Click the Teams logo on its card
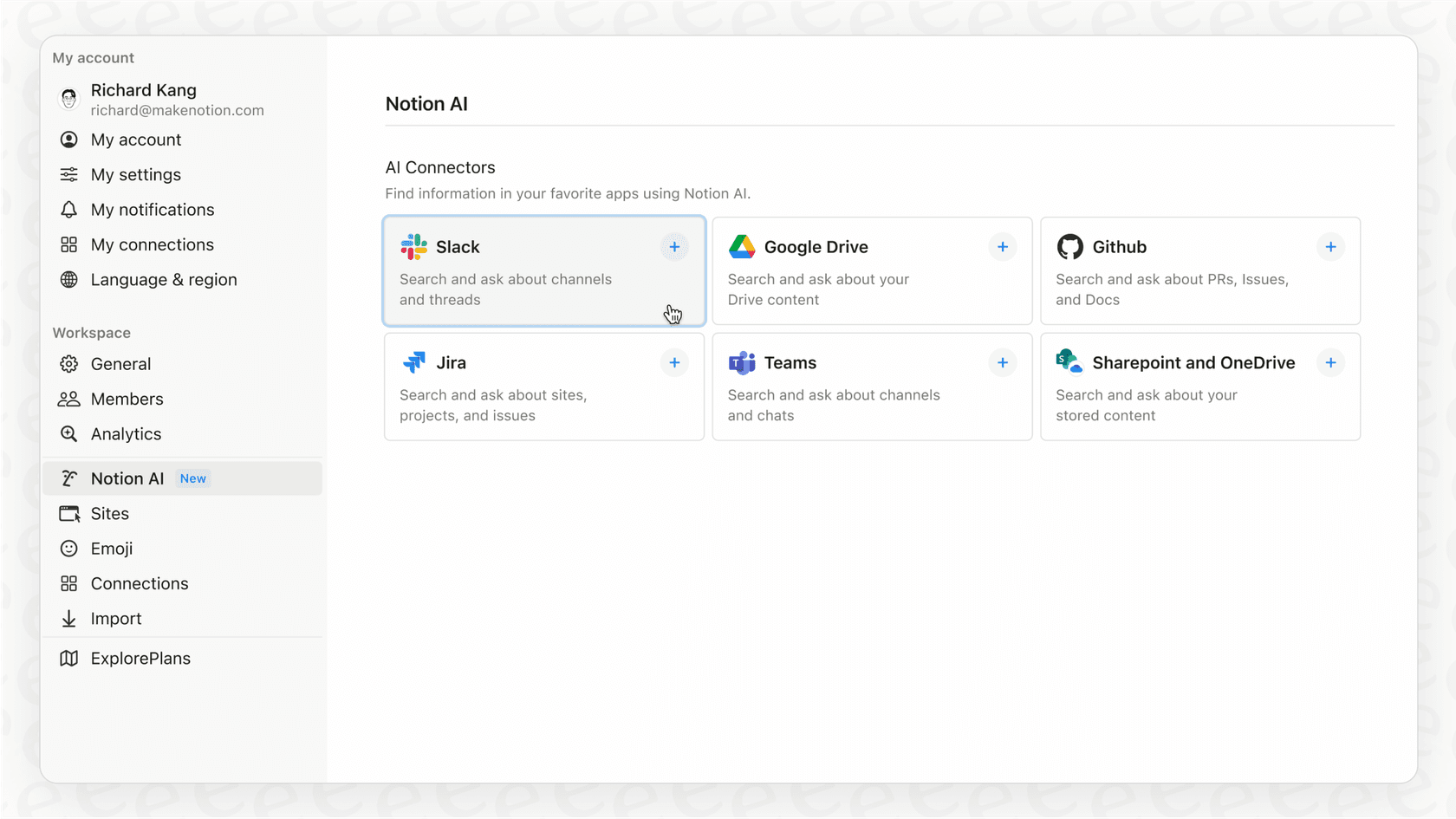The image size is (1456, 819). tap(742, 362)
